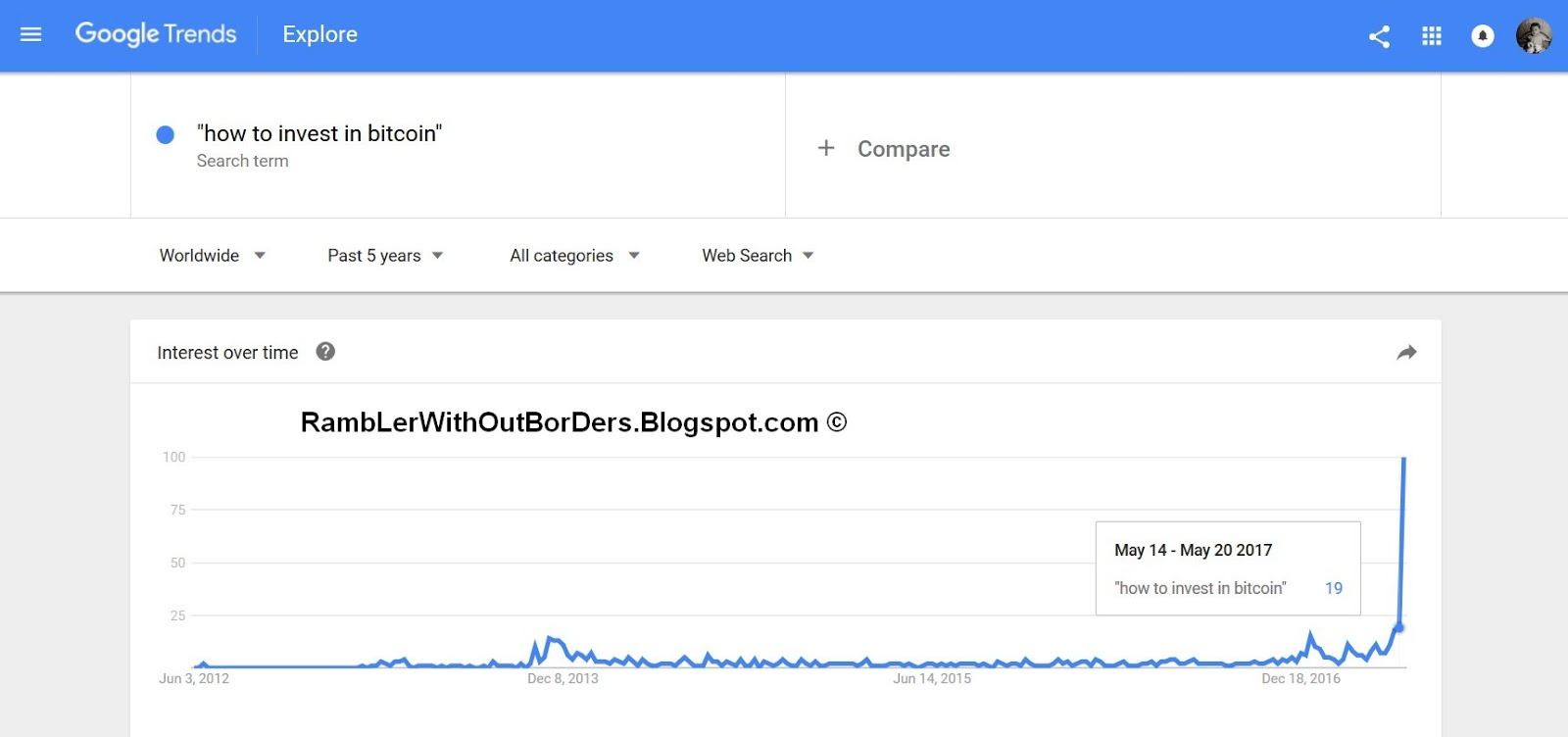This screenshot has width=1568, height=737.
Task: Click the Interest over time heading
Action: (x=227, y=353)
